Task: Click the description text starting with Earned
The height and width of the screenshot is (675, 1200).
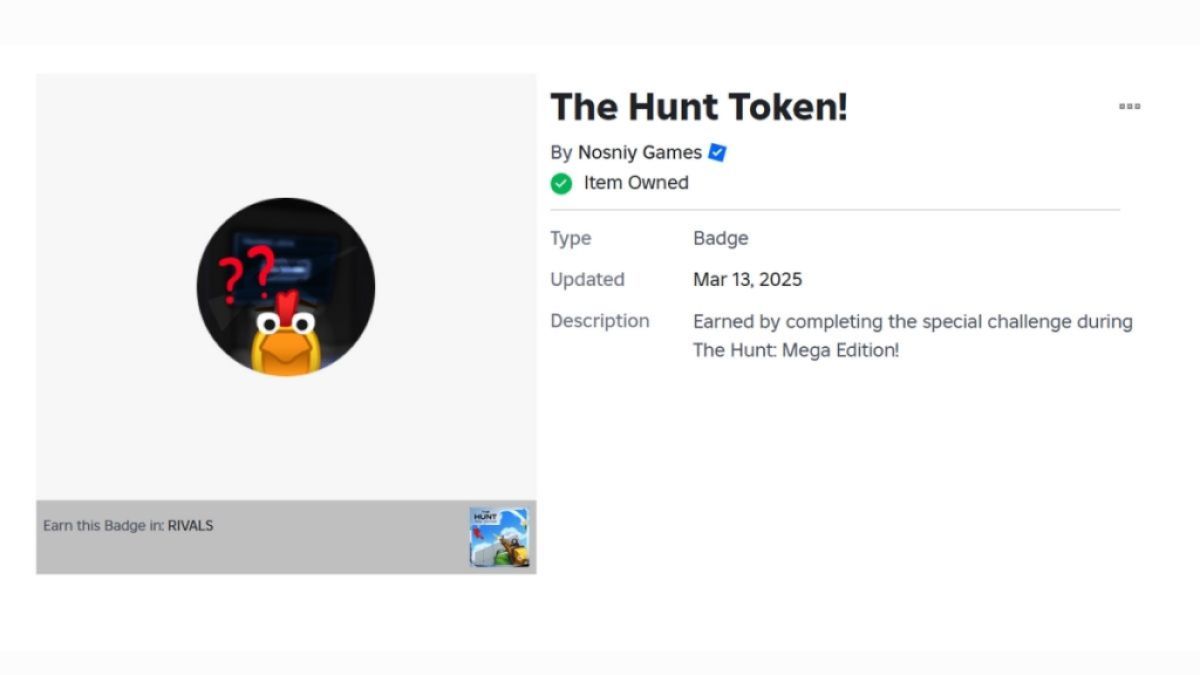Action: 912,322
